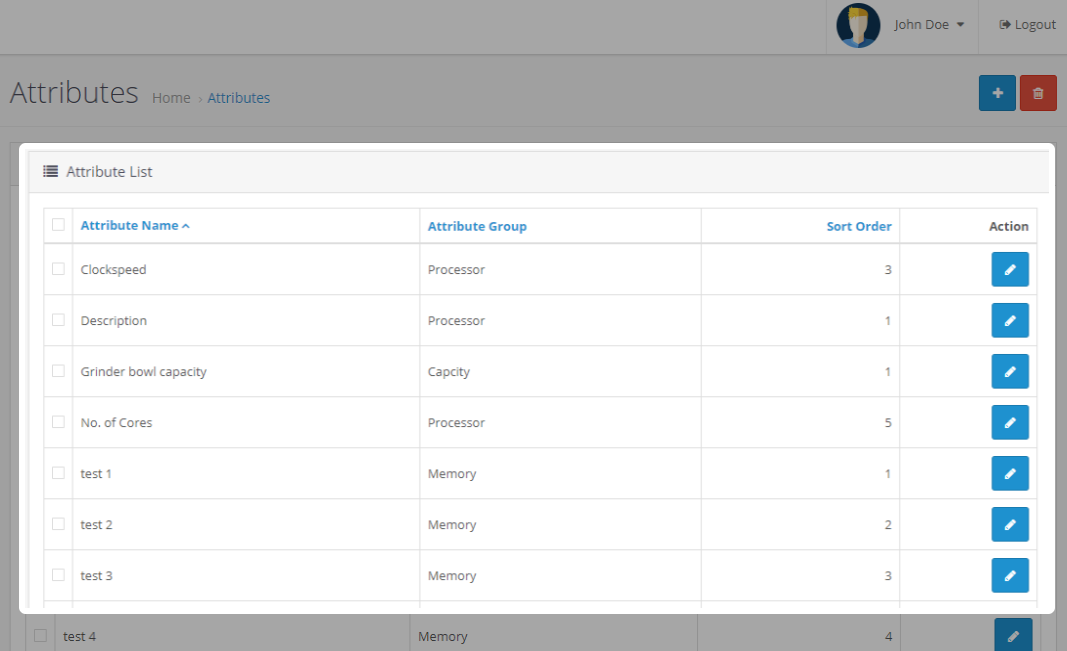This screenshot has height=651, width=1067.
Task: Open edit for test 1 attribute
Action: pyautogui.click(x=1009, y=473)
